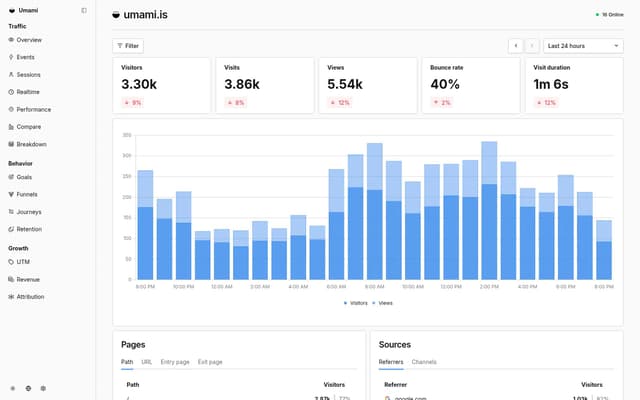Click the Visits 3.86k metric card

(265, 85)
